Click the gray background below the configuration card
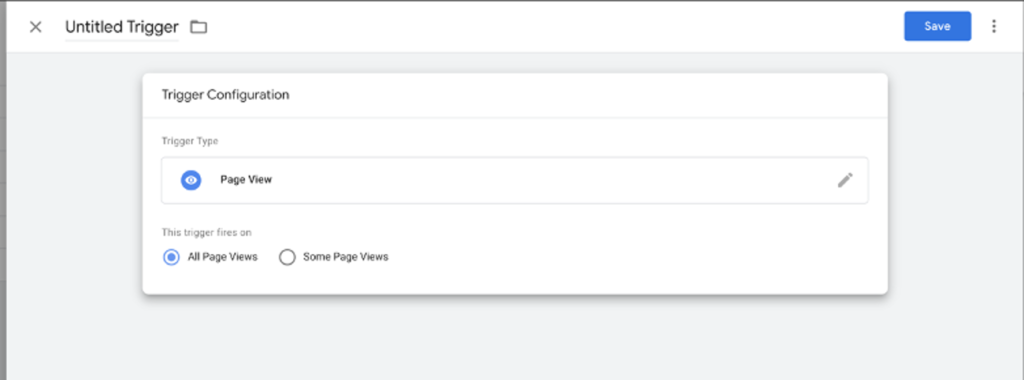1024x380 pixels. 515,336
